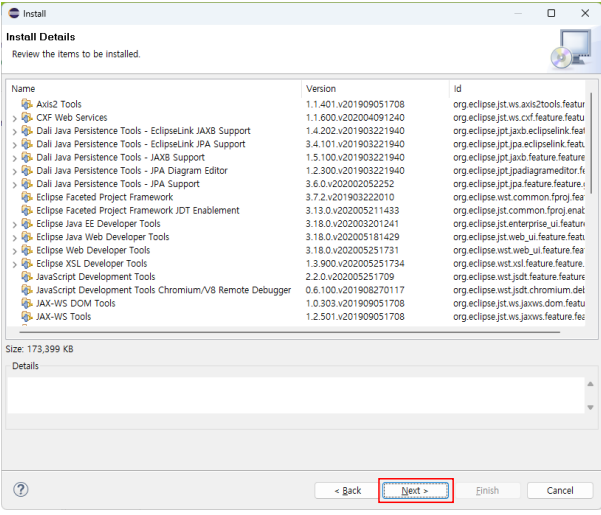This screenshot has width=601, height=515.
Task: Expand the Eclipse Java Web Developer Tools node
Action: (x=15, y=238)
